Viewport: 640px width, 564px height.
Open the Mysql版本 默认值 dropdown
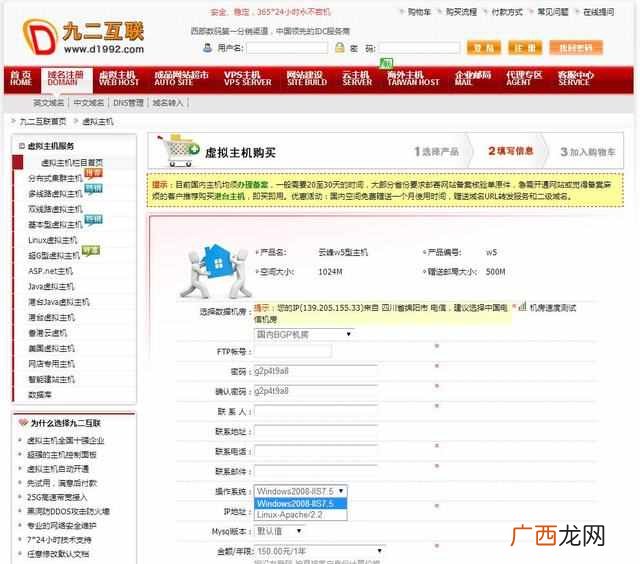pyautogui.click(x=279, y=531)
